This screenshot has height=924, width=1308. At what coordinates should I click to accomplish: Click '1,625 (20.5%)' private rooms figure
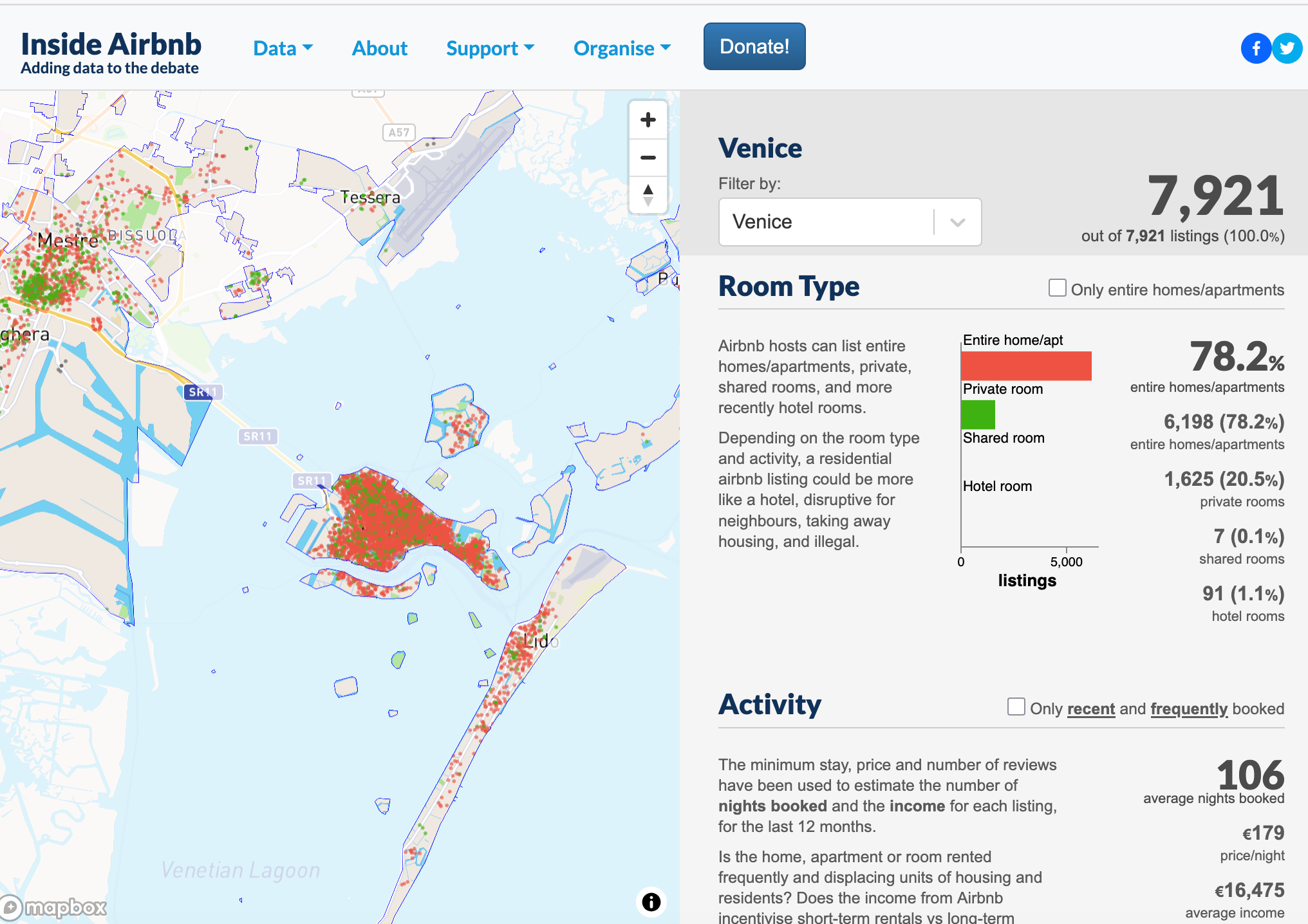[x=1224, y=479]
